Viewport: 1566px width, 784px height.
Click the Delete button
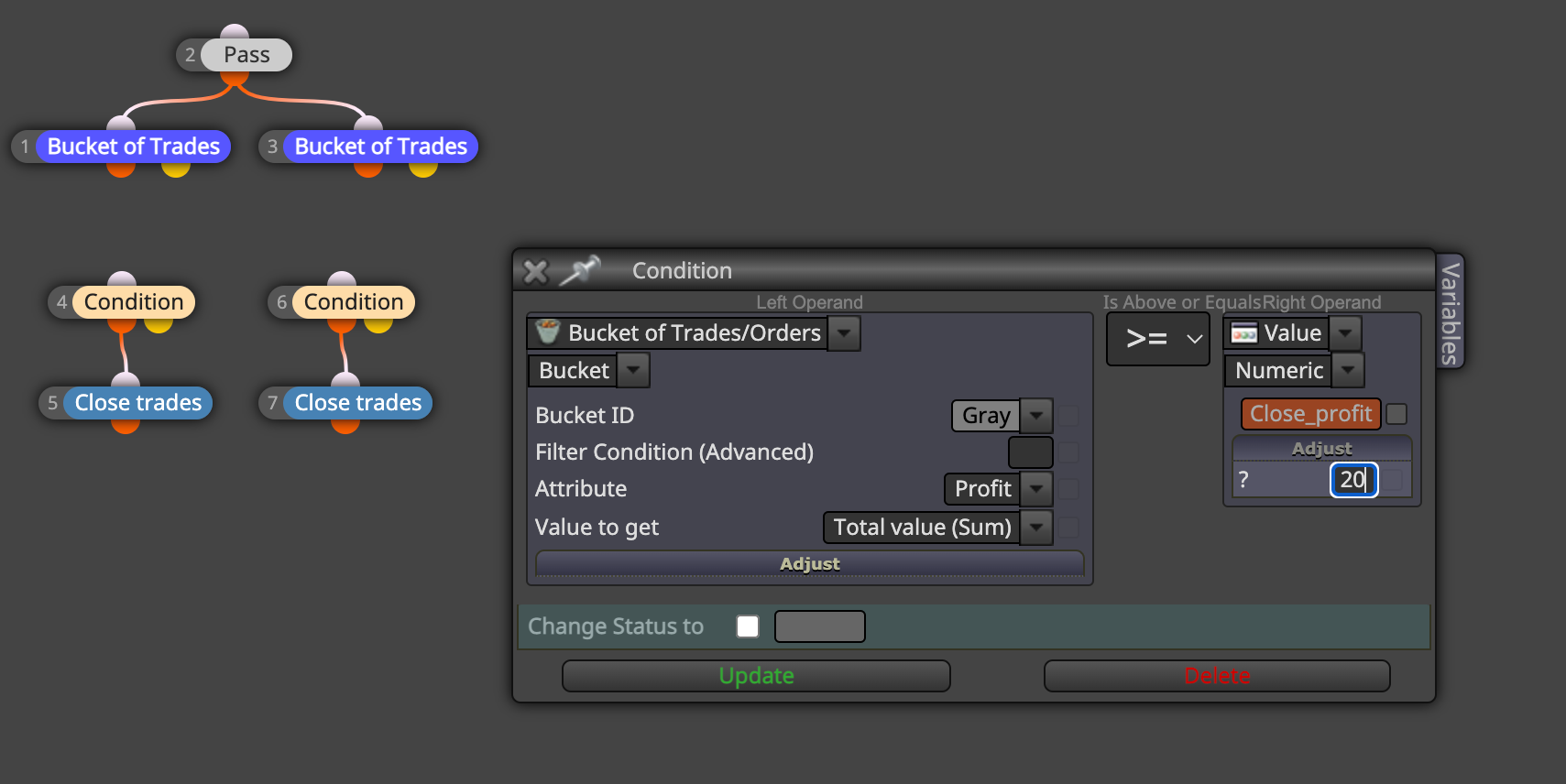click(1217, 676)
